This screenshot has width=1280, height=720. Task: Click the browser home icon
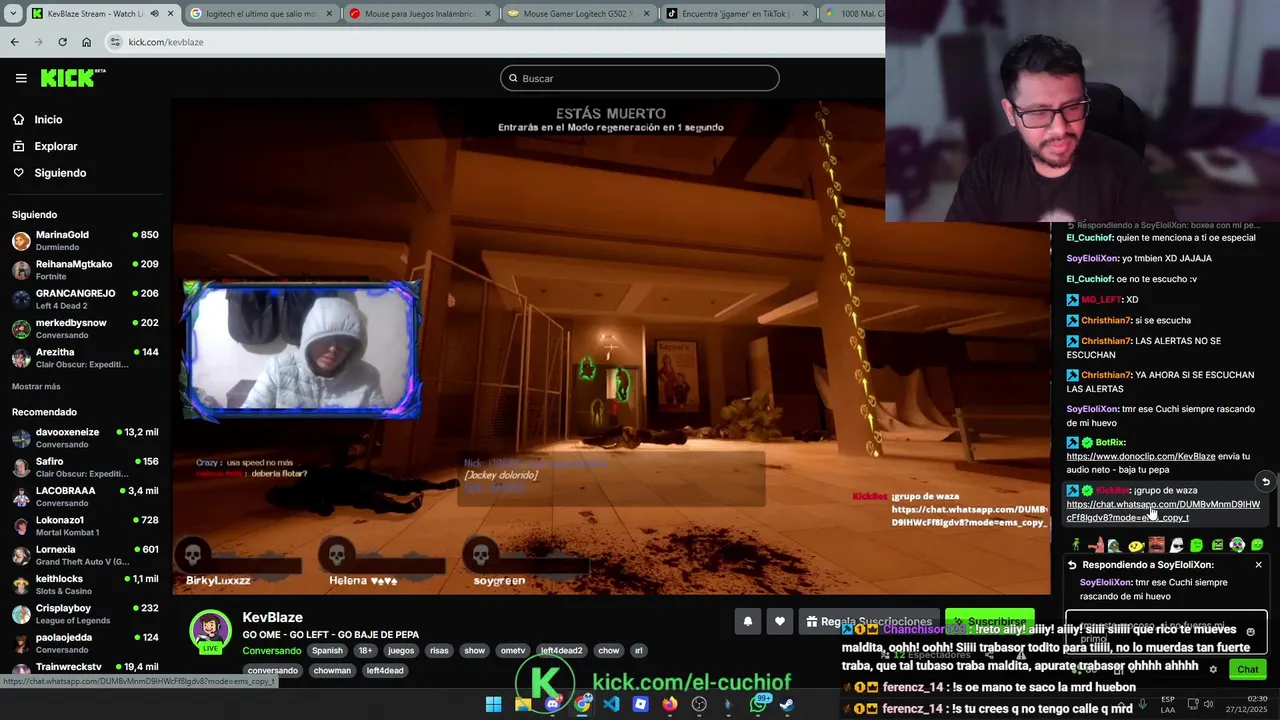(x=86, y=42)
